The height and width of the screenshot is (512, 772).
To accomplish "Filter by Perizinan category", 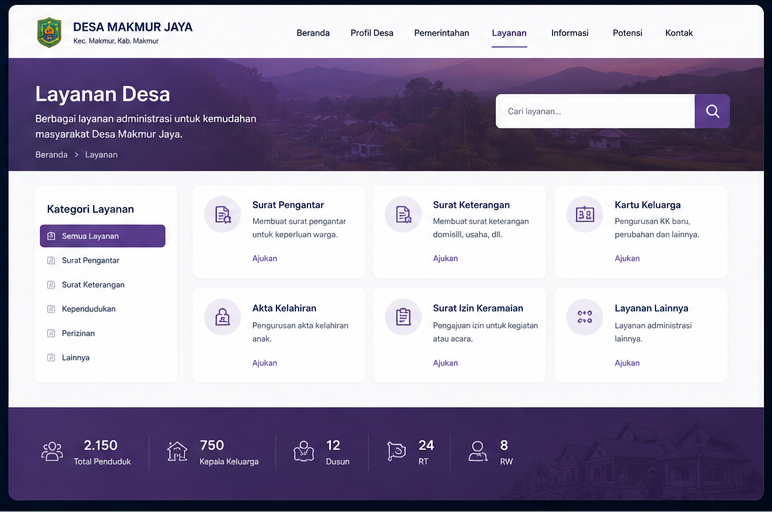I will (x=78, y=333).
